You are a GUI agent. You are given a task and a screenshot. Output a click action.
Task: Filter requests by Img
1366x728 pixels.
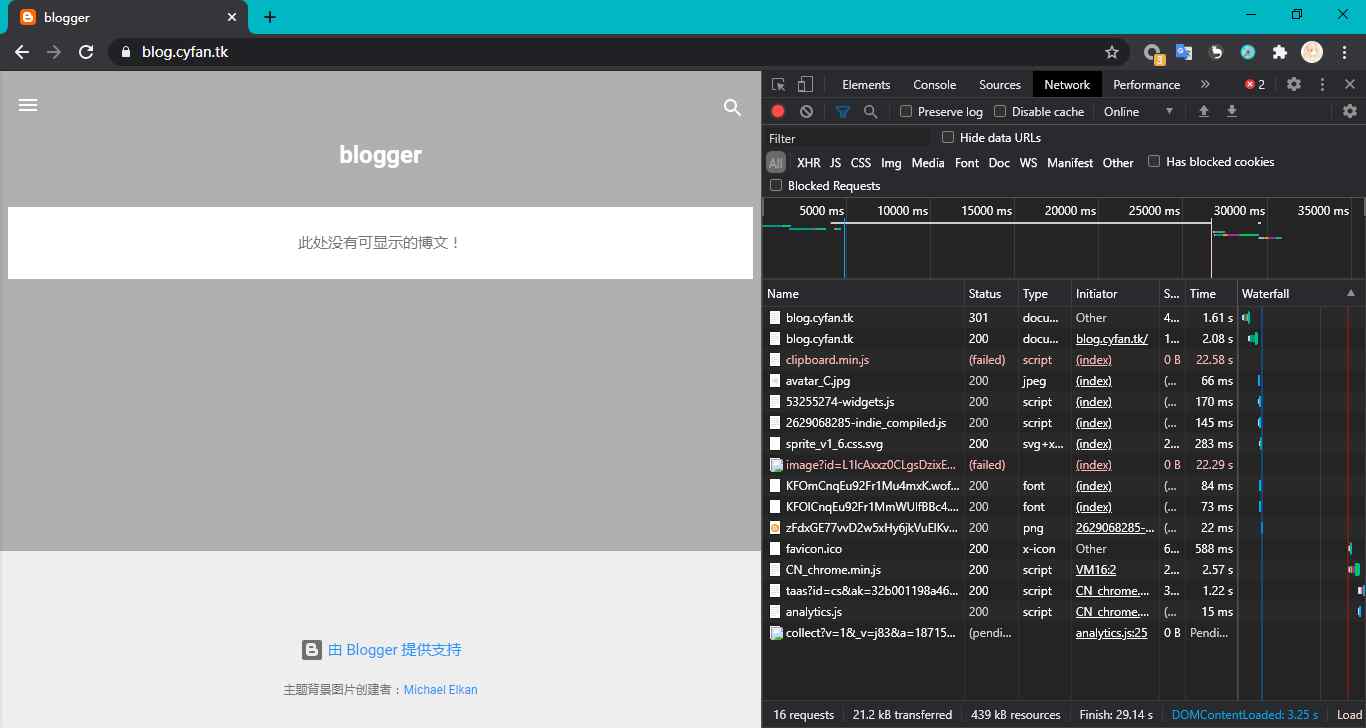click(891, 162)
